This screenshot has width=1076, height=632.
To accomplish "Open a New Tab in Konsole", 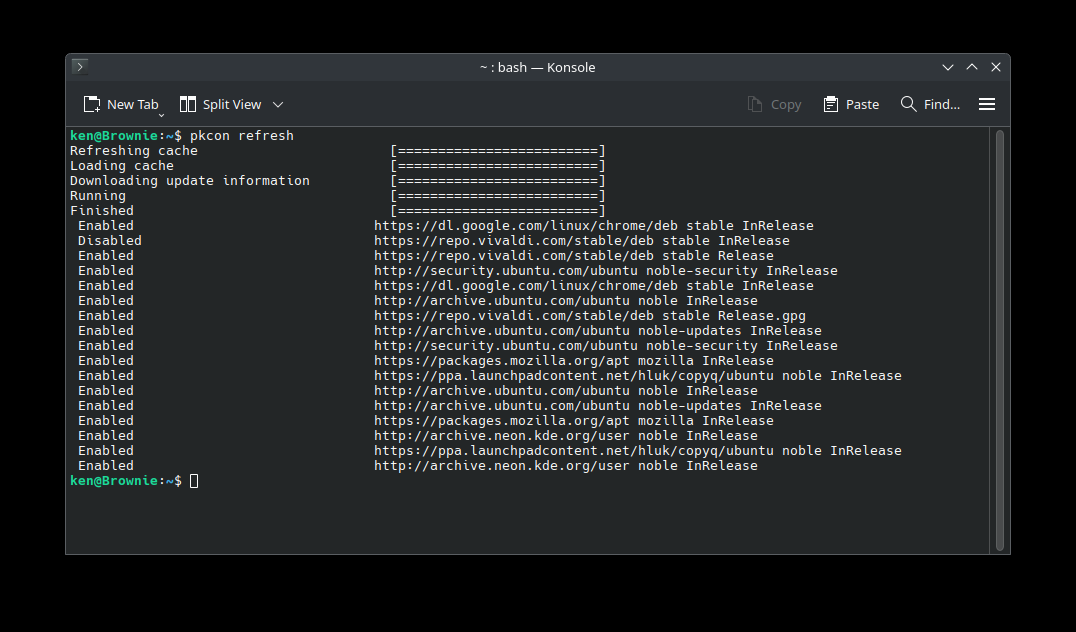I will [x=121, y=104].
